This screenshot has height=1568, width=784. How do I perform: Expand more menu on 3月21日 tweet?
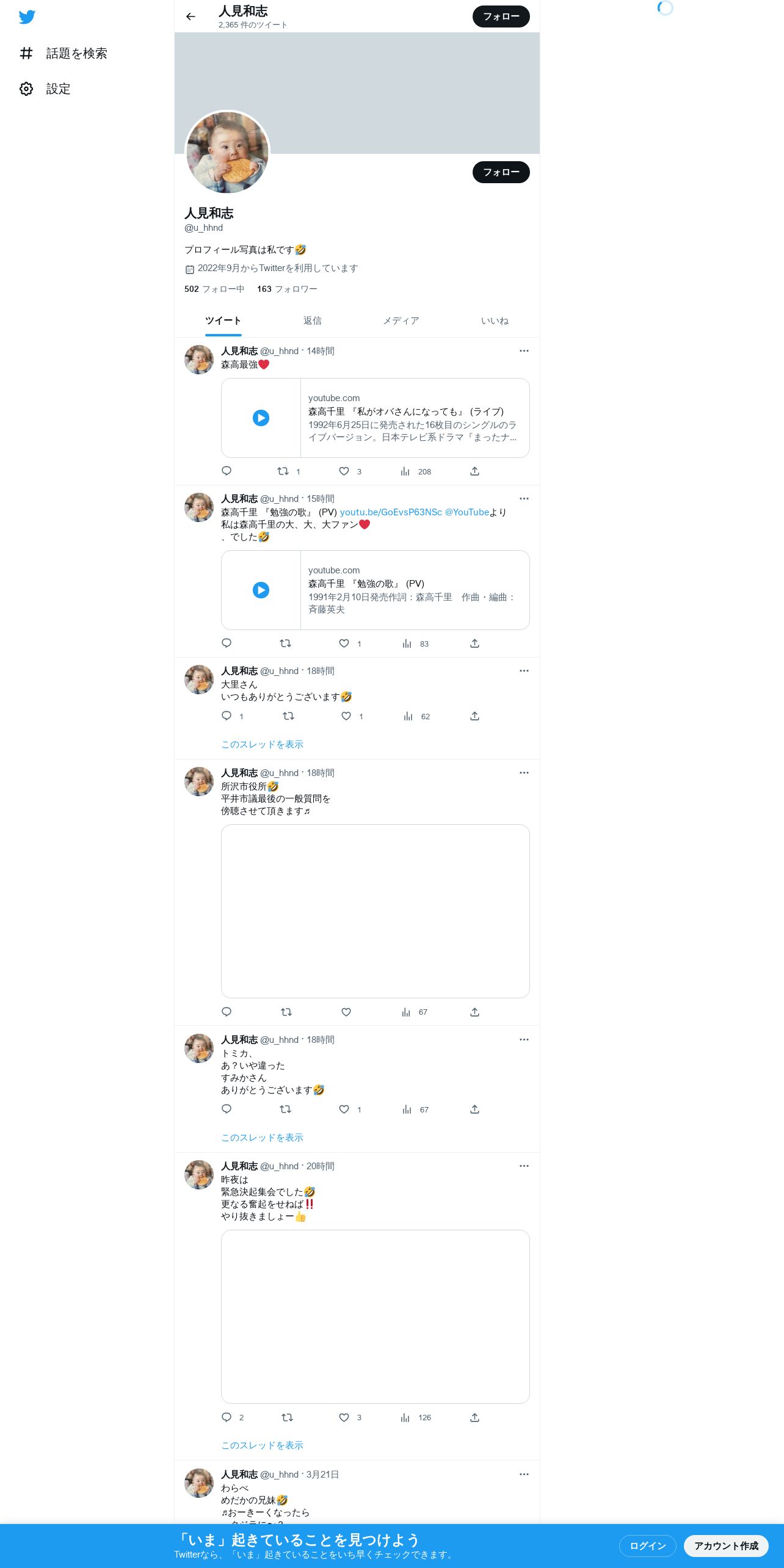coord(524,1475)
